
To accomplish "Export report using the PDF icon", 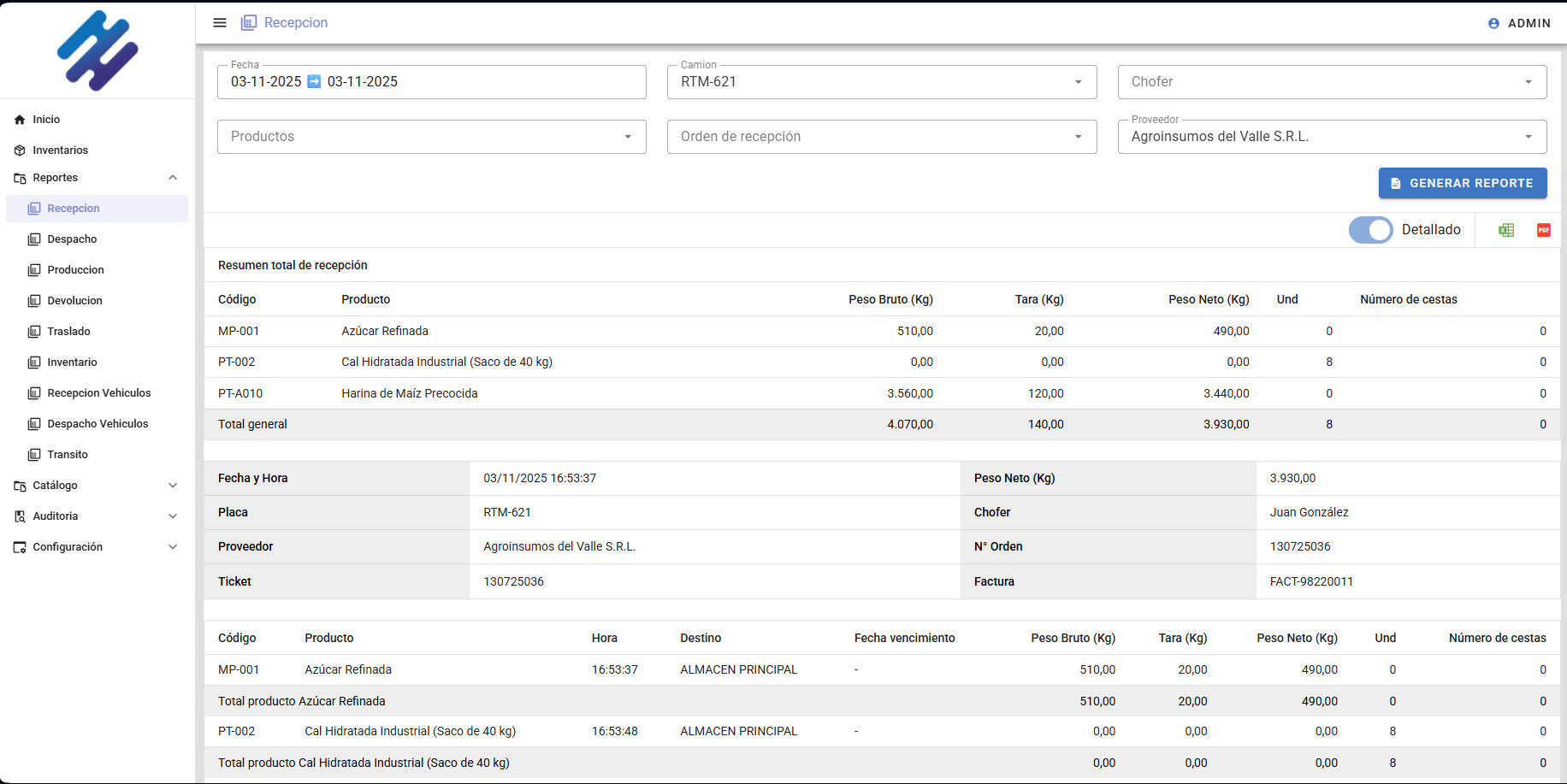I will (1543, 230).
